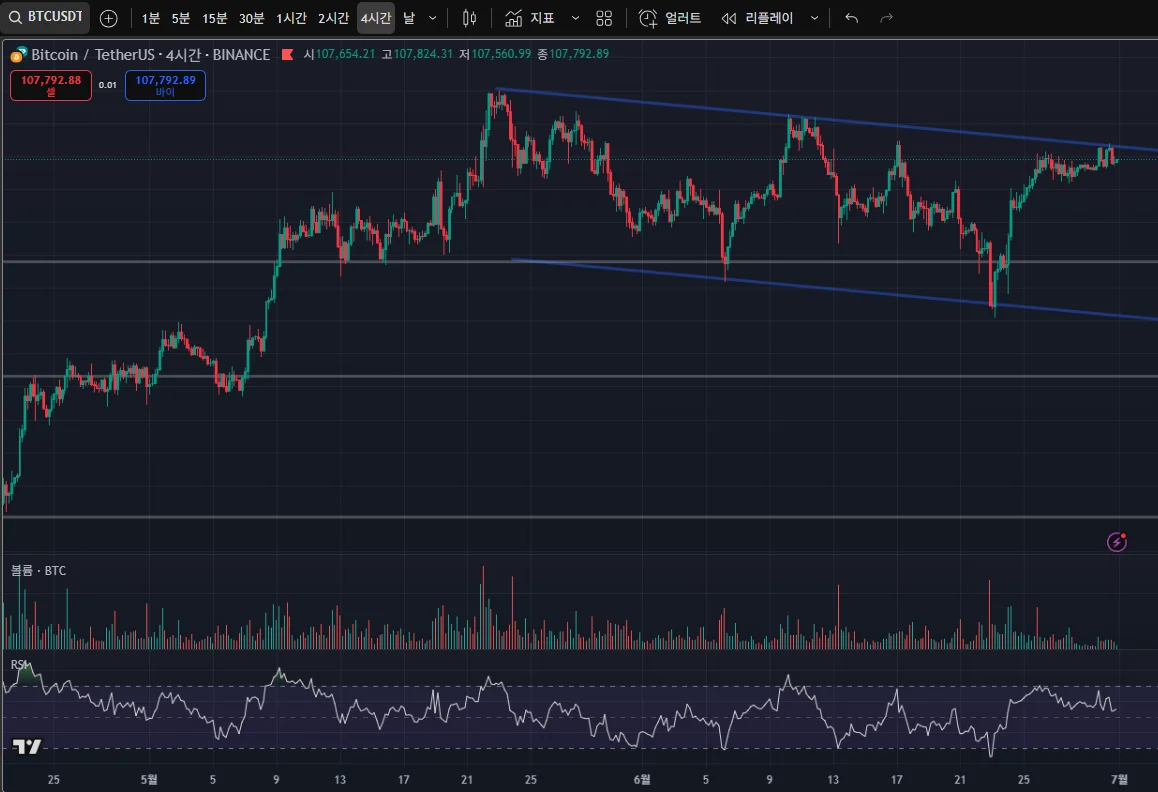Create an alert with 얼러트

click(x=670, y=18)
